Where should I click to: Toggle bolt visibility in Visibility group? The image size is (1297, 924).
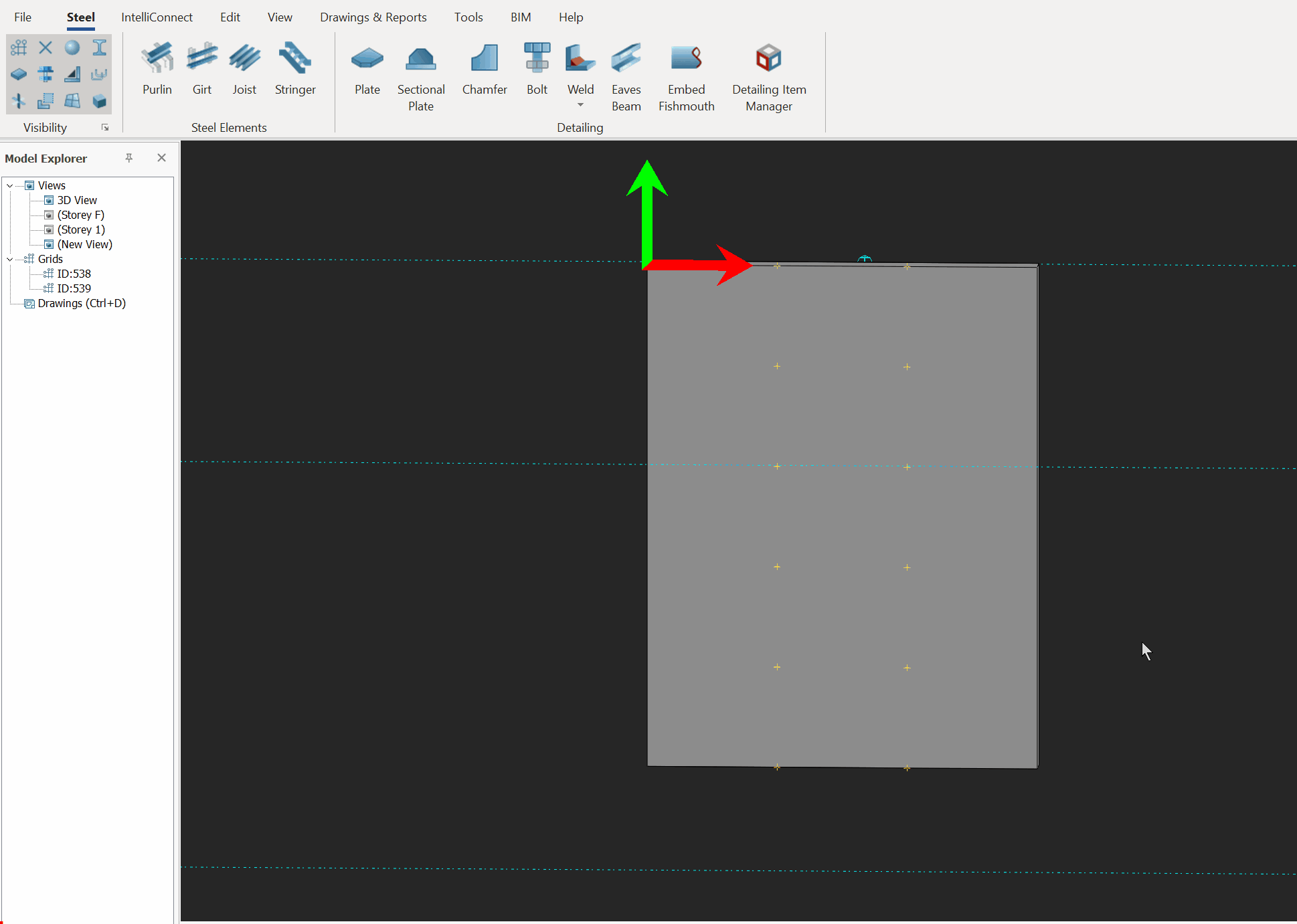46,74
